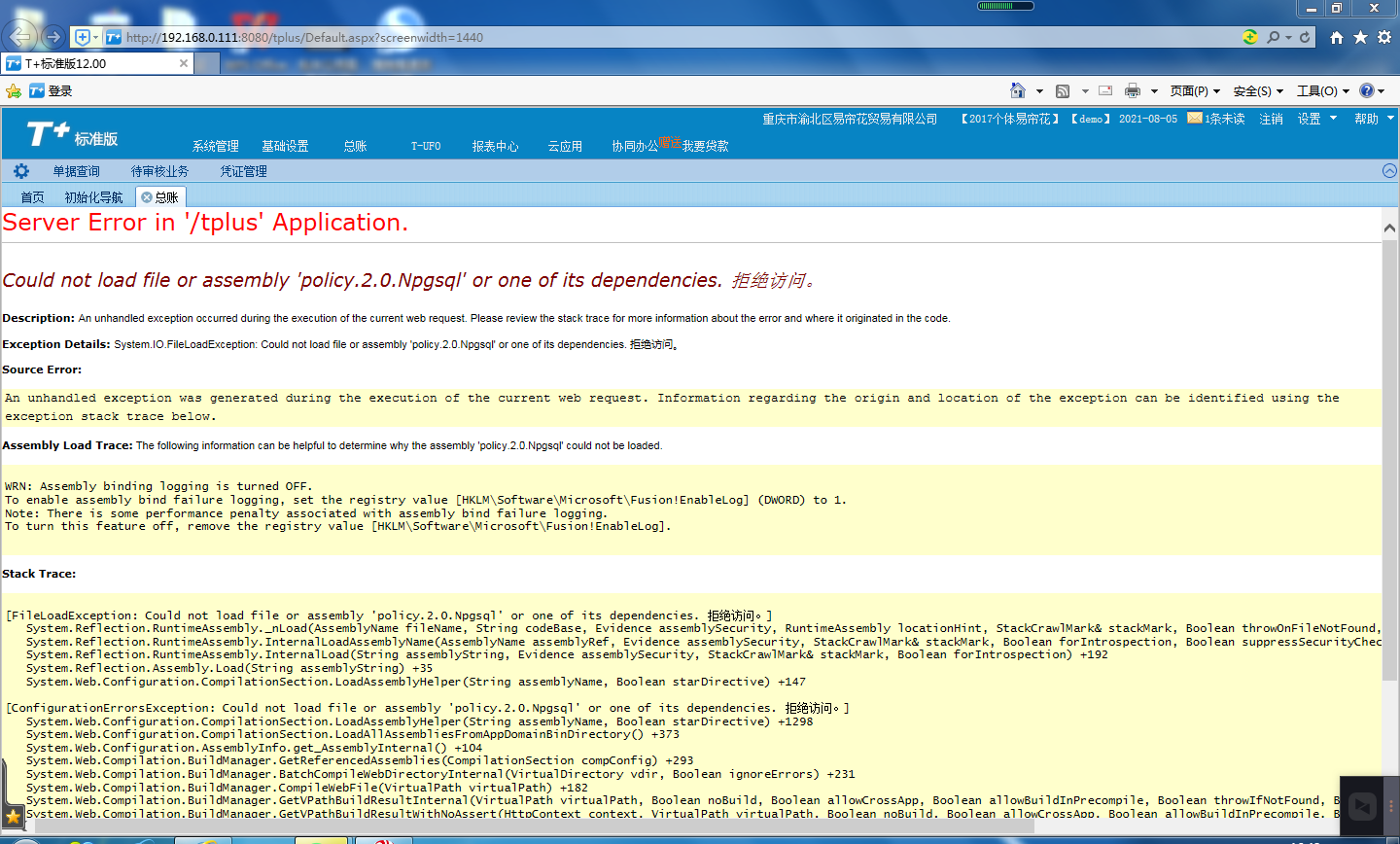Click the browser Forward arrow
Viewport: 1400px width, 844px height.
53,37
